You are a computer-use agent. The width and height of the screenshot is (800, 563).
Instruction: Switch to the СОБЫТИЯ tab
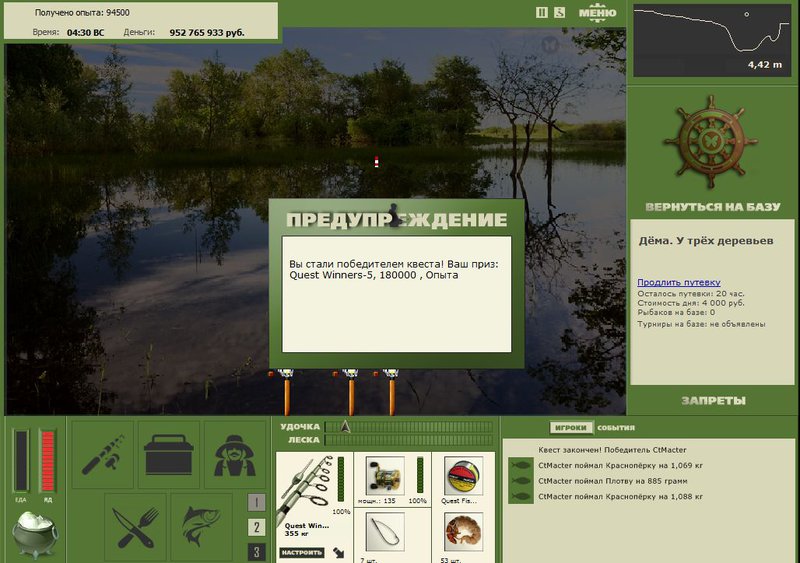click(616, 428)
